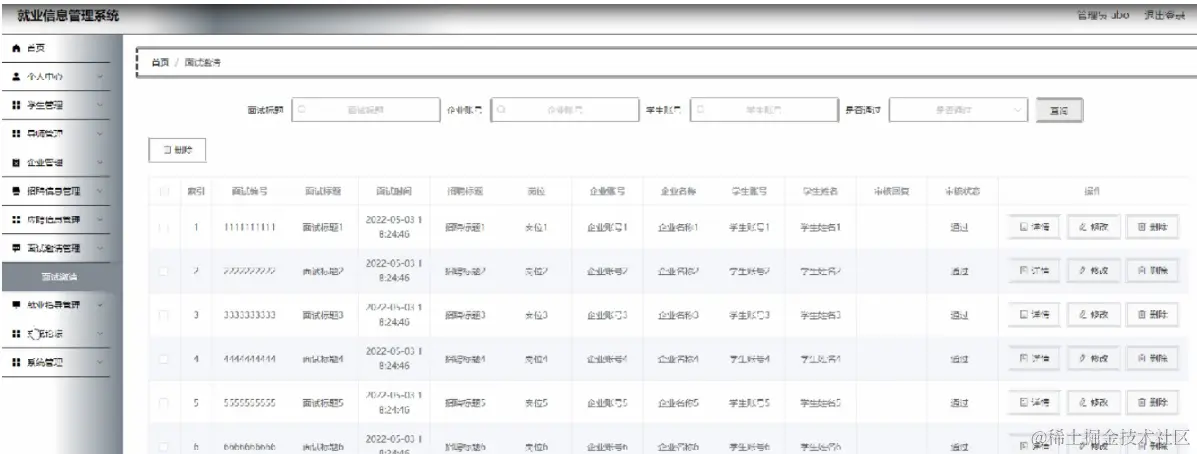Viewport: 1197px width, 454px height.
Task: Check the checkbox for row 5555555555
Action: pos(164,401)
